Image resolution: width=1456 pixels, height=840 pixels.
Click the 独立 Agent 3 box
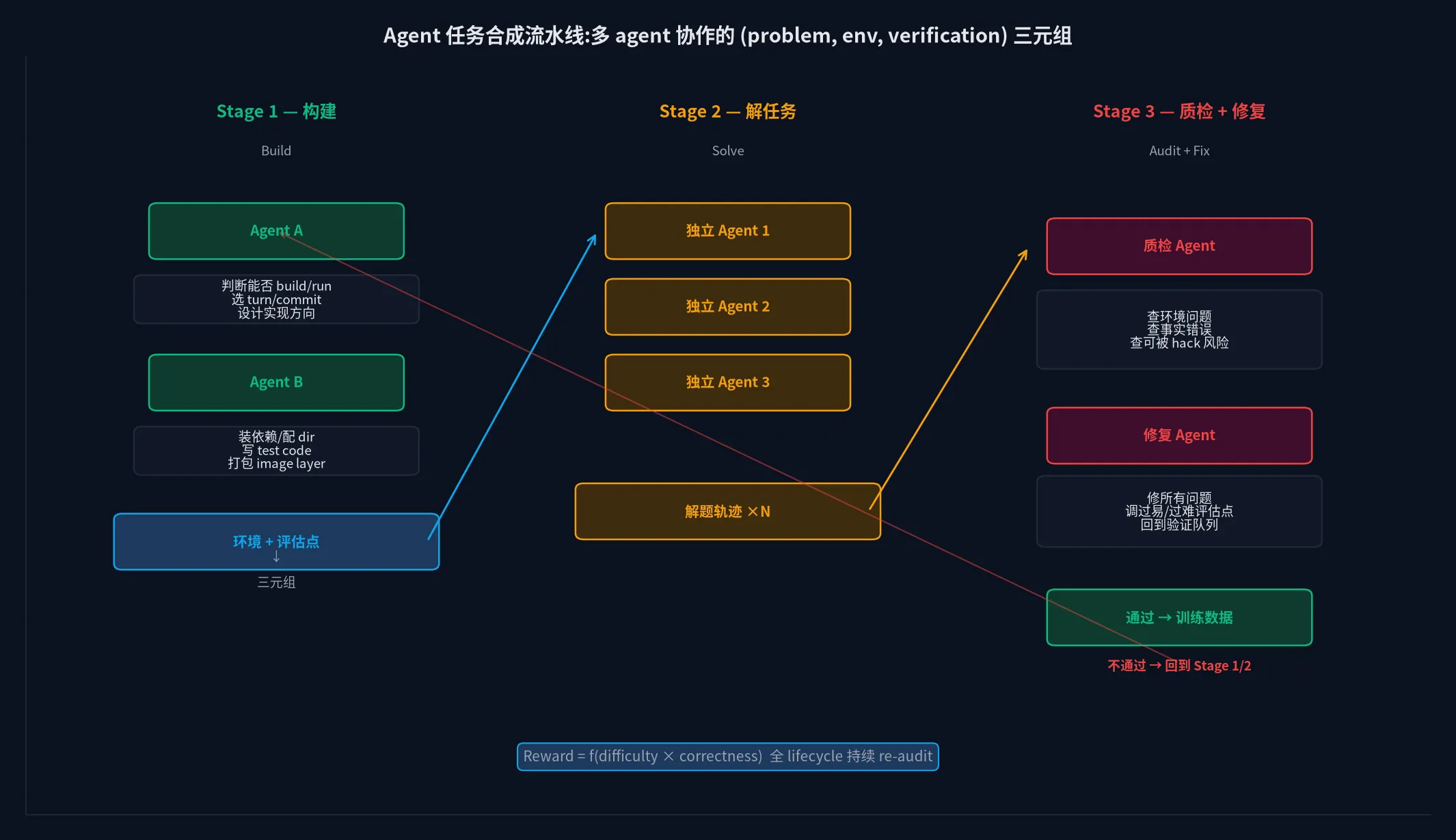pyautogui.click(x=728, y=382)
